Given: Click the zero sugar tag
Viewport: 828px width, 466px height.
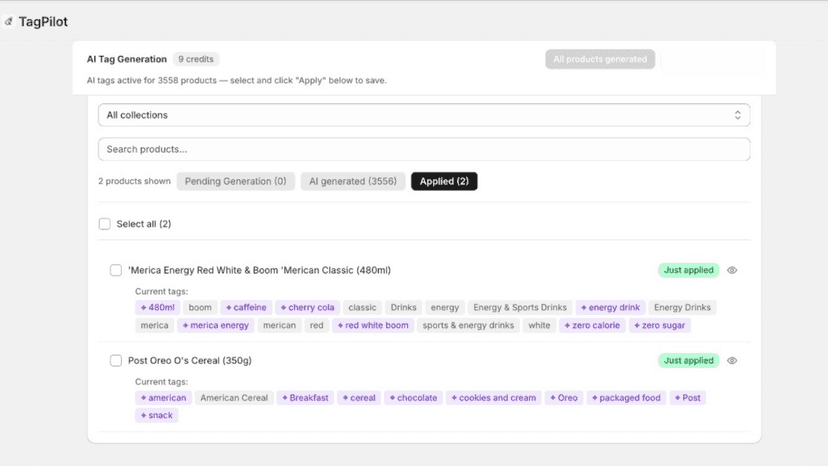Looking at the screenshot, I should click(660, 325).
